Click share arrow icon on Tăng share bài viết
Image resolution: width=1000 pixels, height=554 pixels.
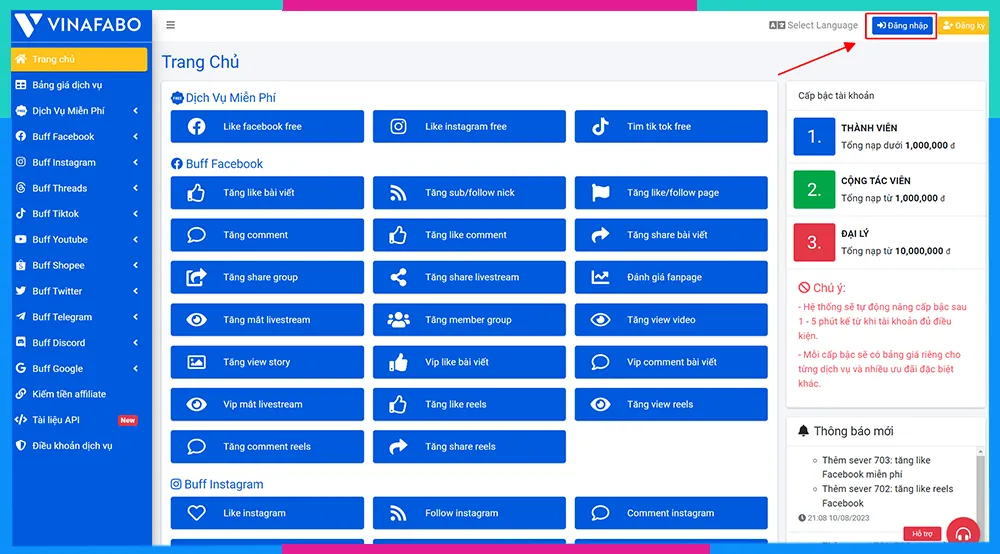tap(600, 235)
